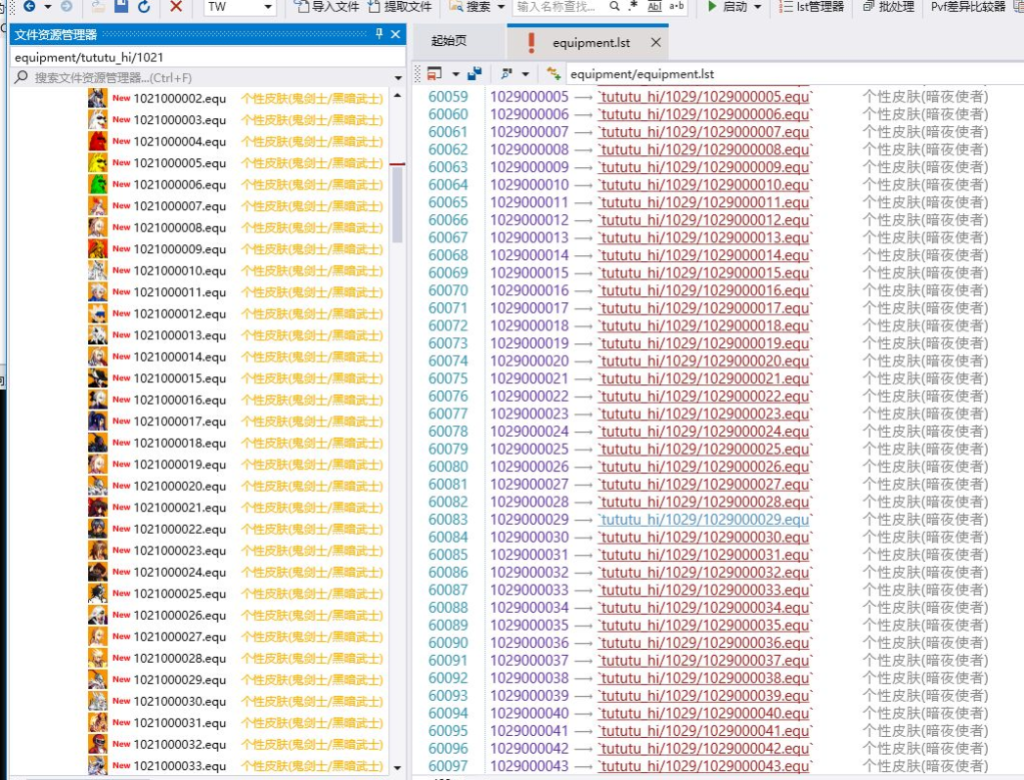Switch to the 起始页 tab

click(x=448, y=42)
